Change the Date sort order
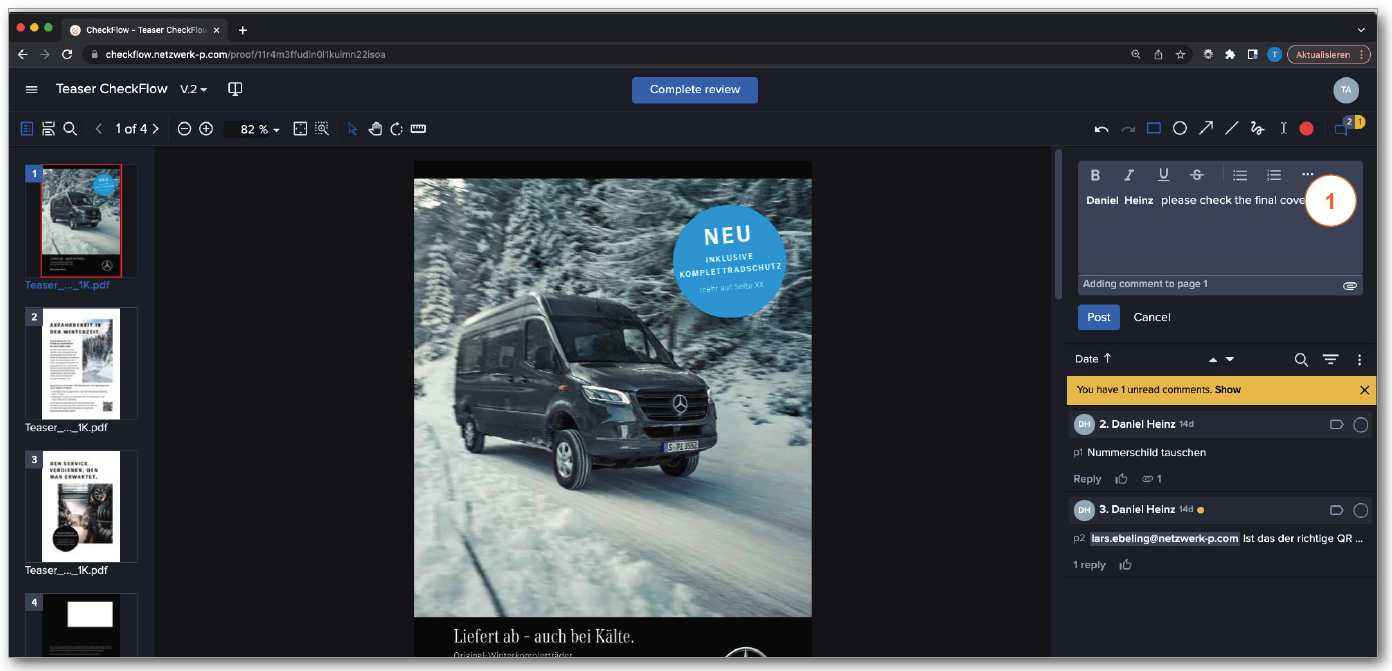This screenshot has height=671, width=1392. pos(1093,359)
